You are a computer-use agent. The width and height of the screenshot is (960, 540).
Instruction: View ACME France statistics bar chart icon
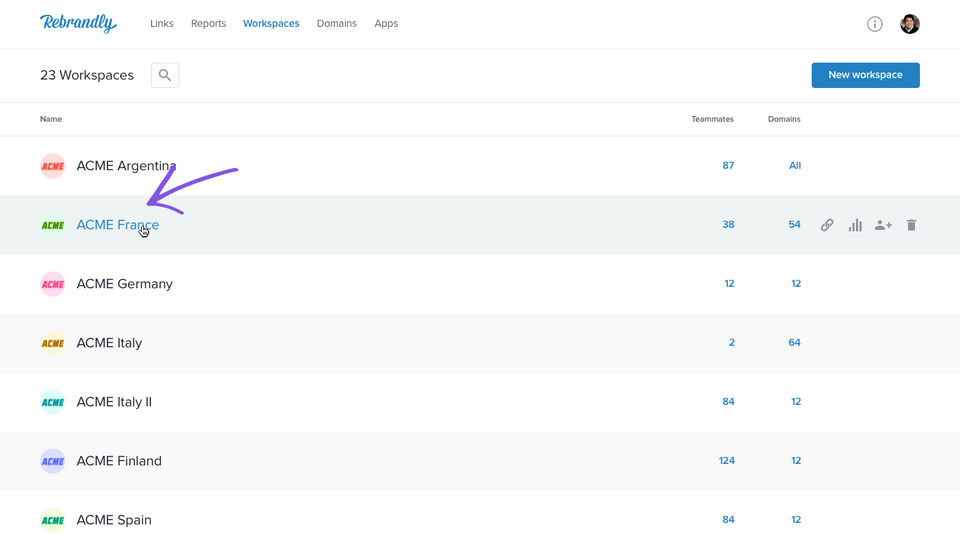(x=855, y=225)
